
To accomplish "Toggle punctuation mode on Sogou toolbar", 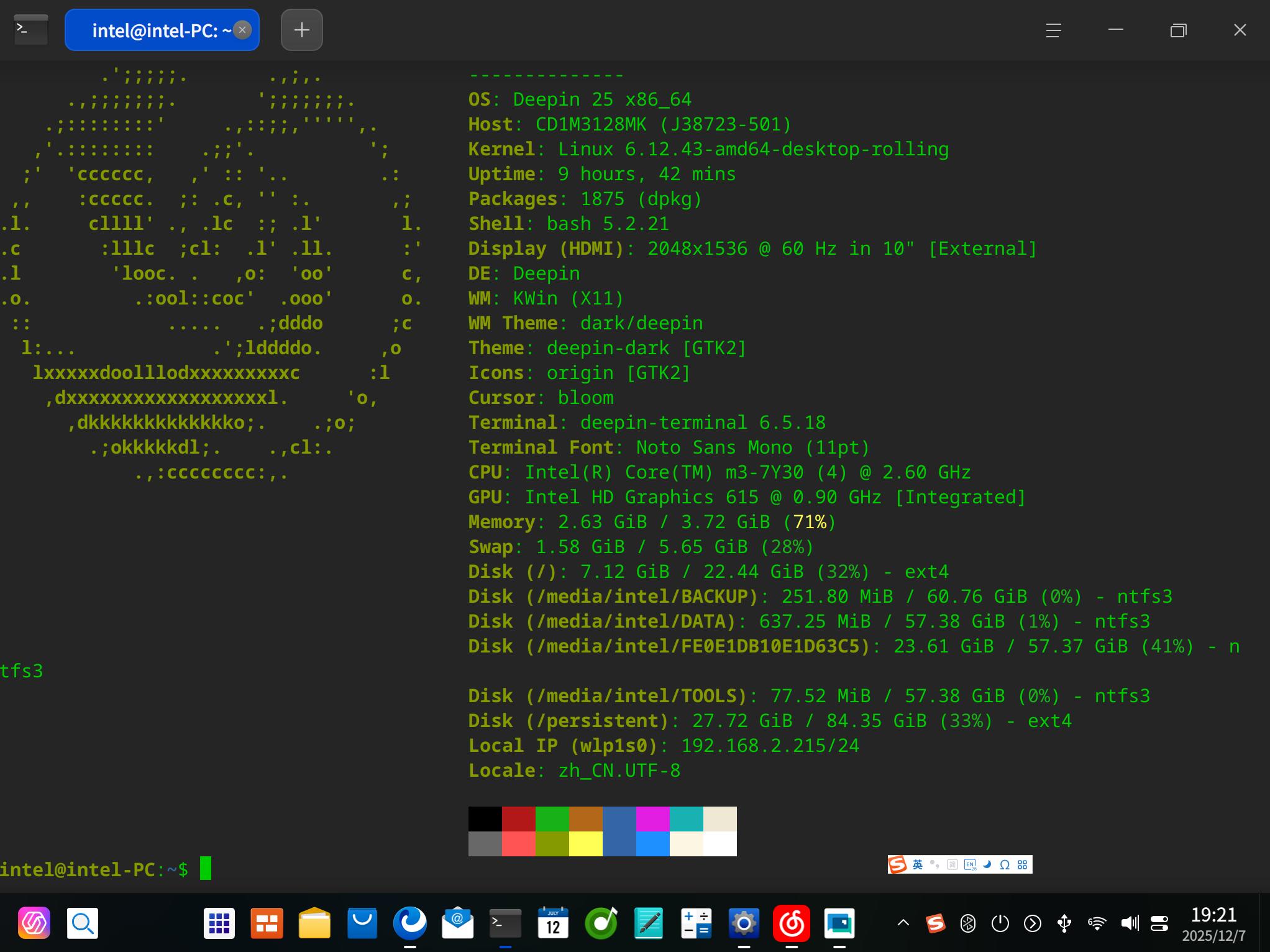I will tap(934, 864).
